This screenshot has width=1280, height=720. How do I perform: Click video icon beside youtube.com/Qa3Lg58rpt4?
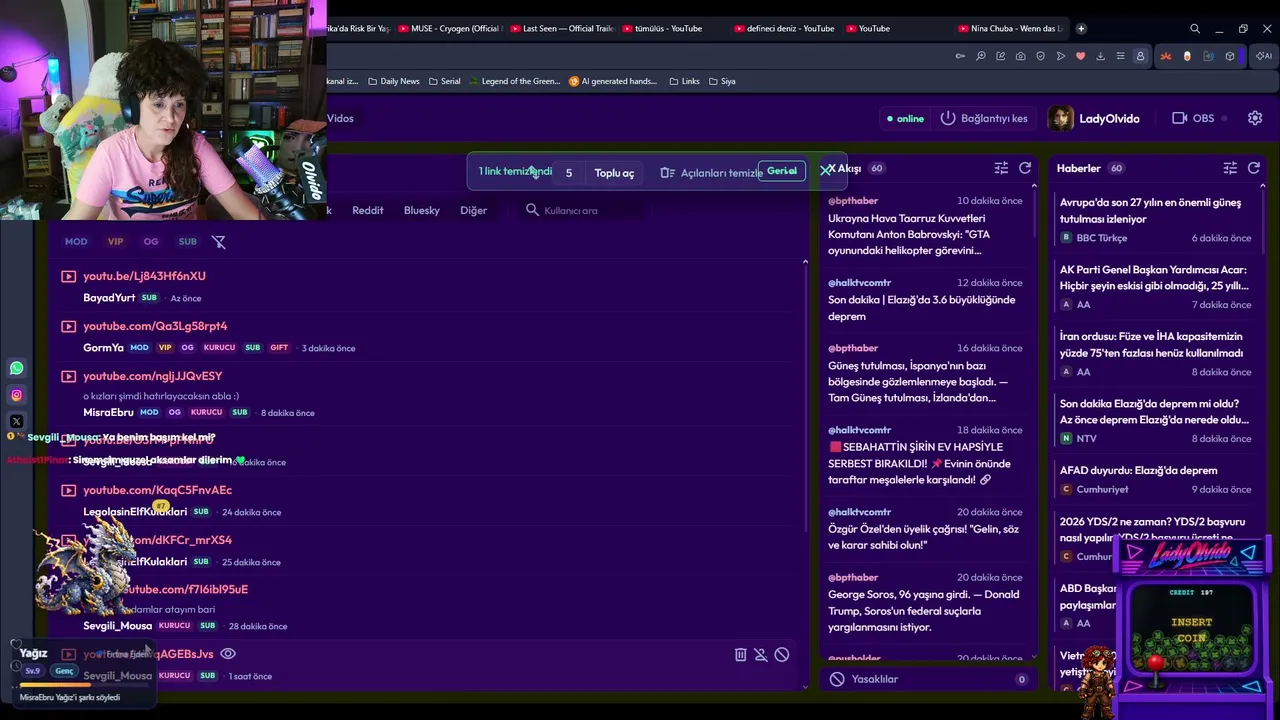[68, 326]
